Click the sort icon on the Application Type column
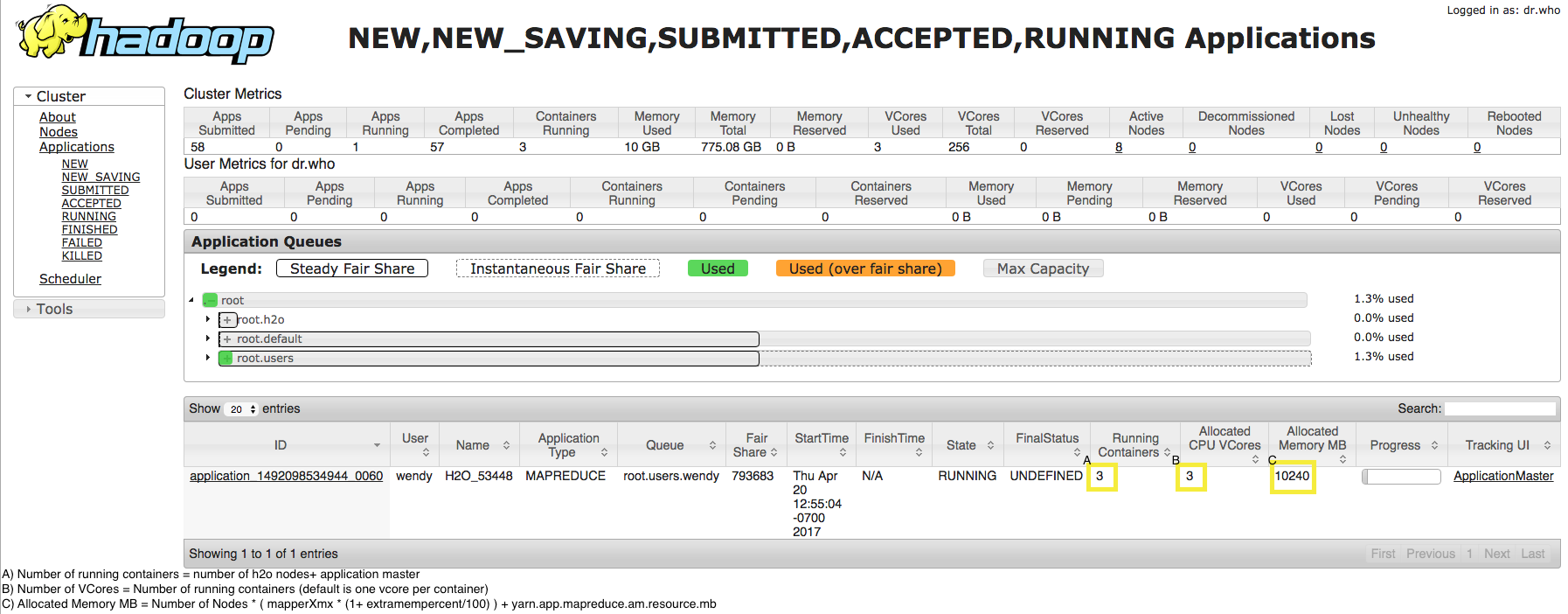This screenshot has height=614, width=1568. (x=604, y=452)
